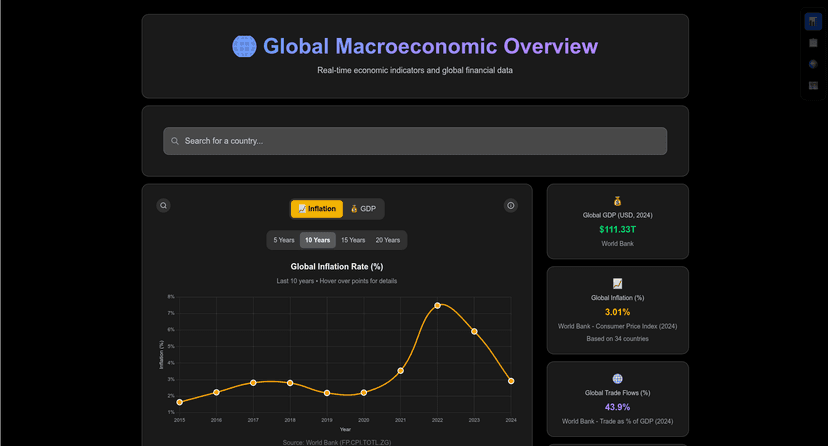Focus the Search for a country field
The image size is (828, 446).
415,141
